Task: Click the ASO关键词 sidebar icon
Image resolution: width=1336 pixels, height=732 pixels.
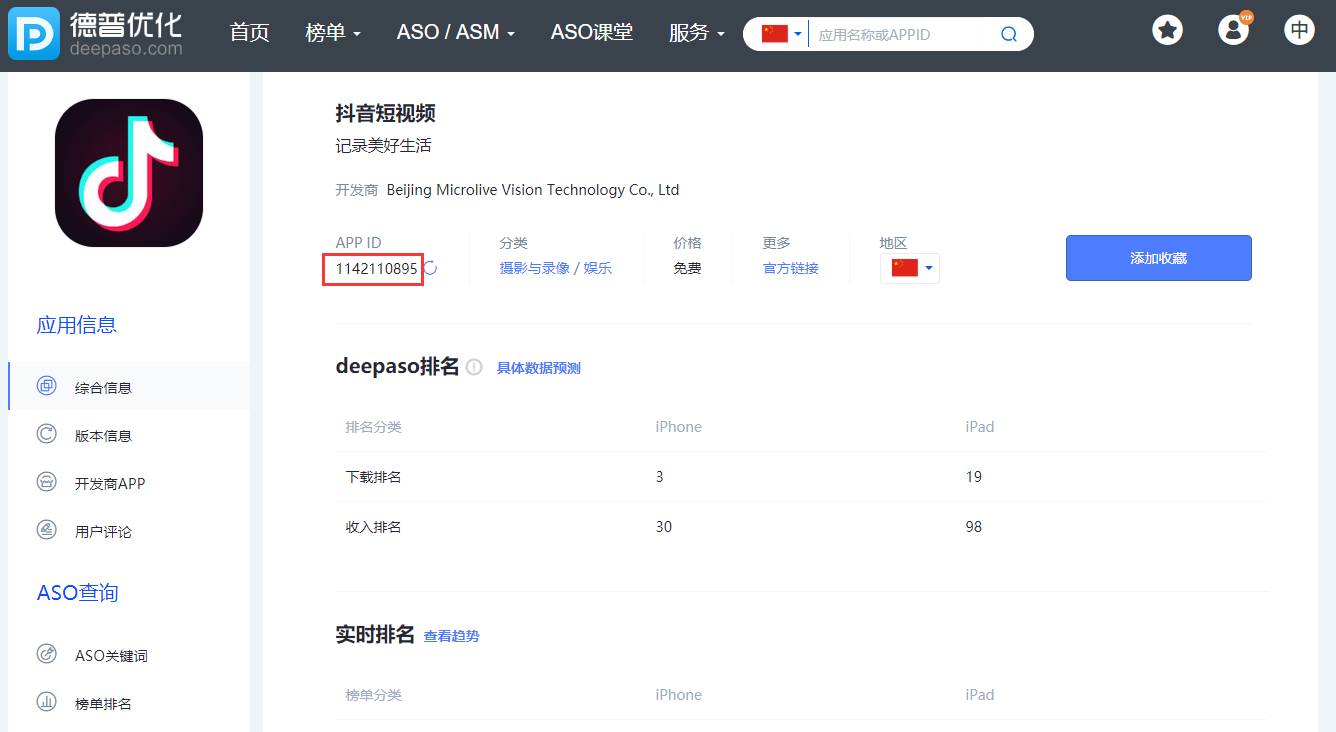Action: tap(47, 654)
